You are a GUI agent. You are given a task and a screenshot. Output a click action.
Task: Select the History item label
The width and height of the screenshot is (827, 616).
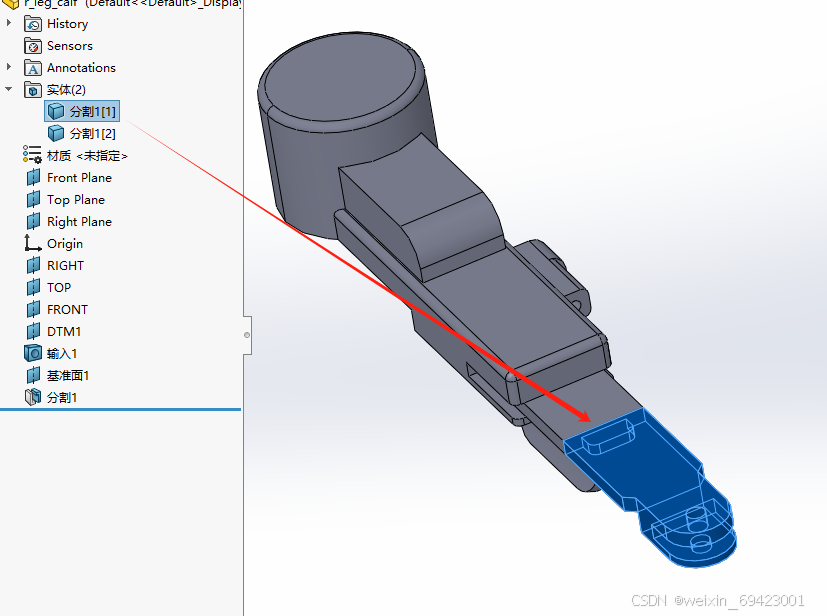pyautogui.click(x=68, y=24)
